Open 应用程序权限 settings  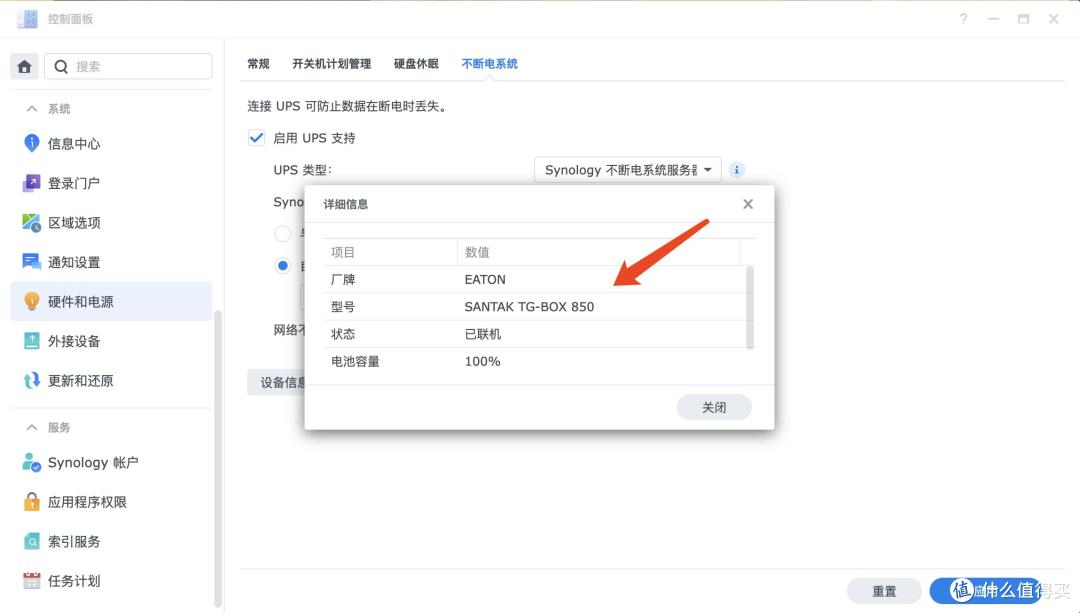(x=112, y=502)
